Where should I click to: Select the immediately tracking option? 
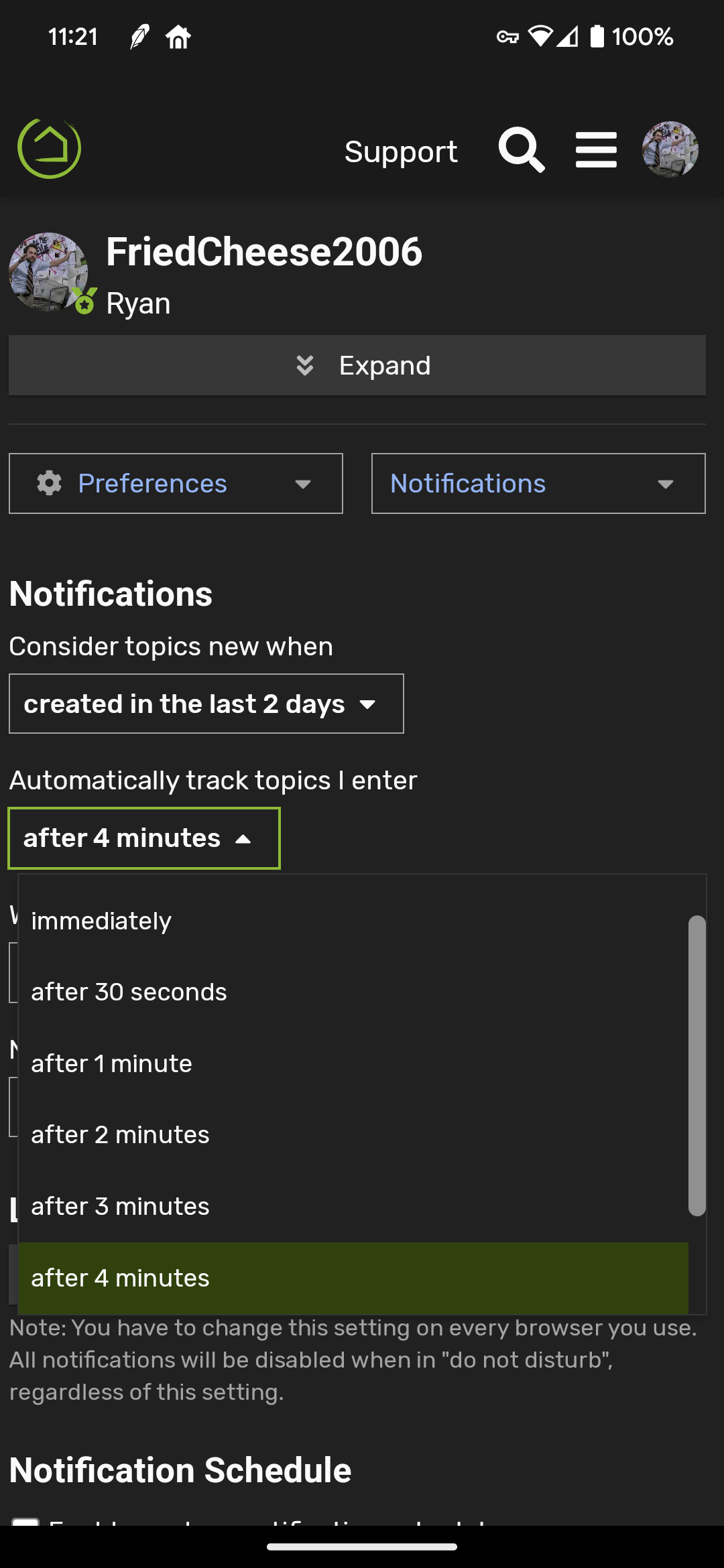[101, 921]
